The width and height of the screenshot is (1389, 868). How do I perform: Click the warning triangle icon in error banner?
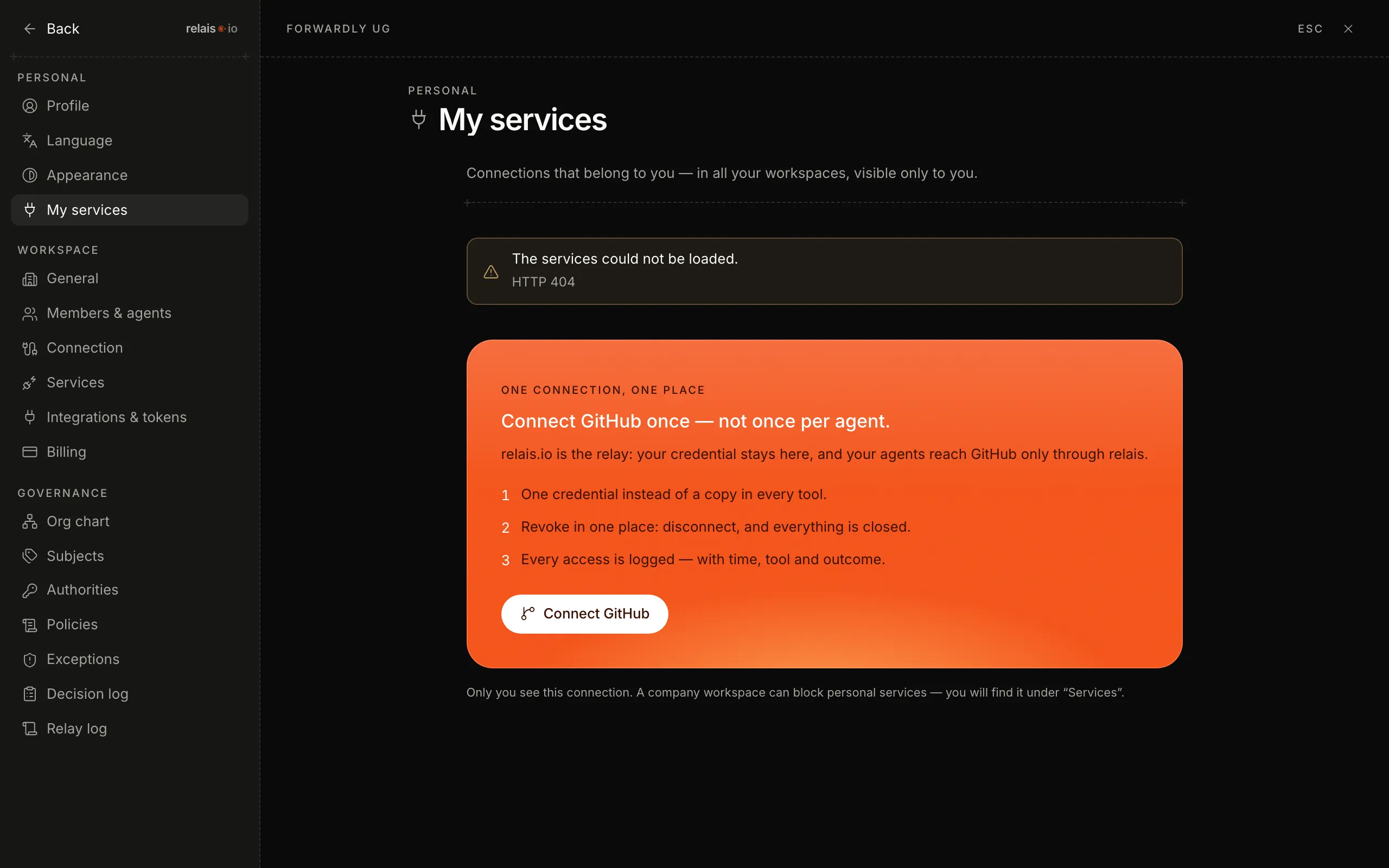click(x=490, y=272)
